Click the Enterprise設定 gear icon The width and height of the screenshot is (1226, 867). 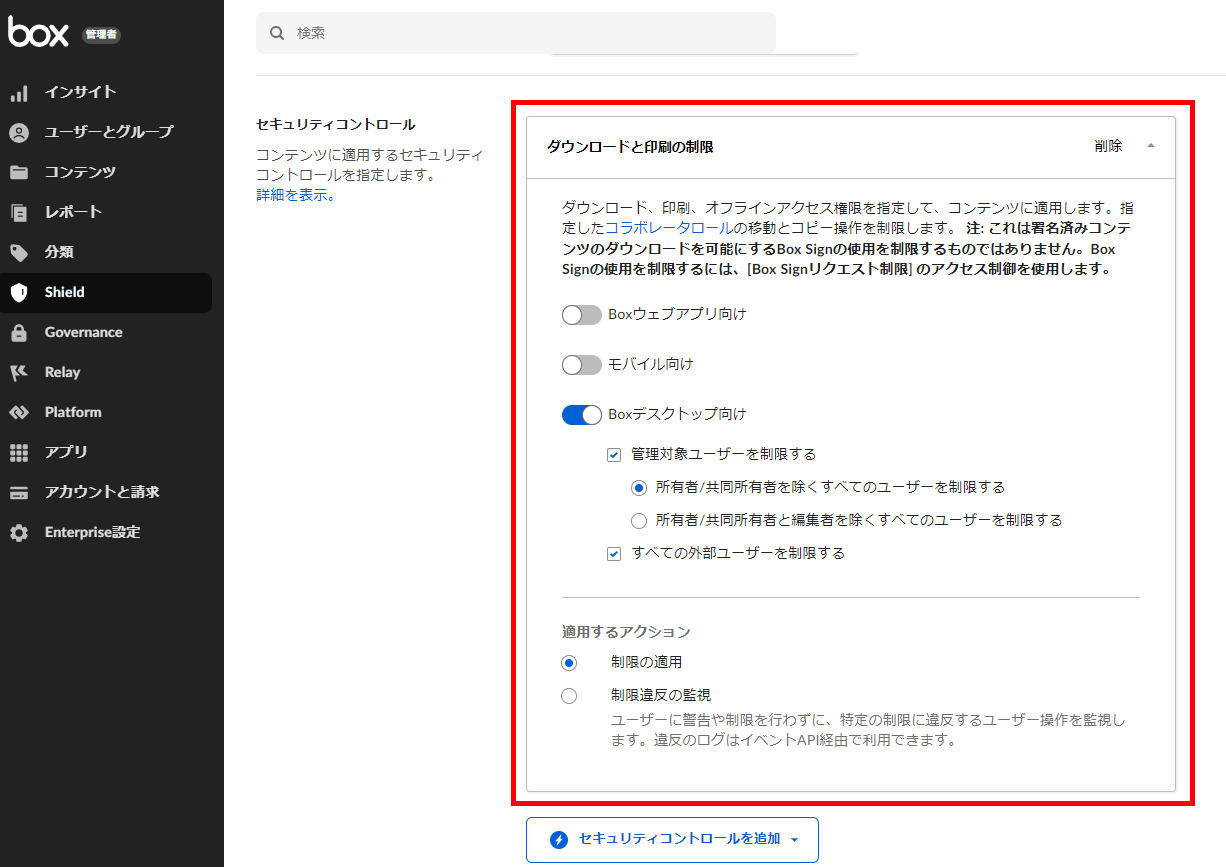[x=19, y=533]
